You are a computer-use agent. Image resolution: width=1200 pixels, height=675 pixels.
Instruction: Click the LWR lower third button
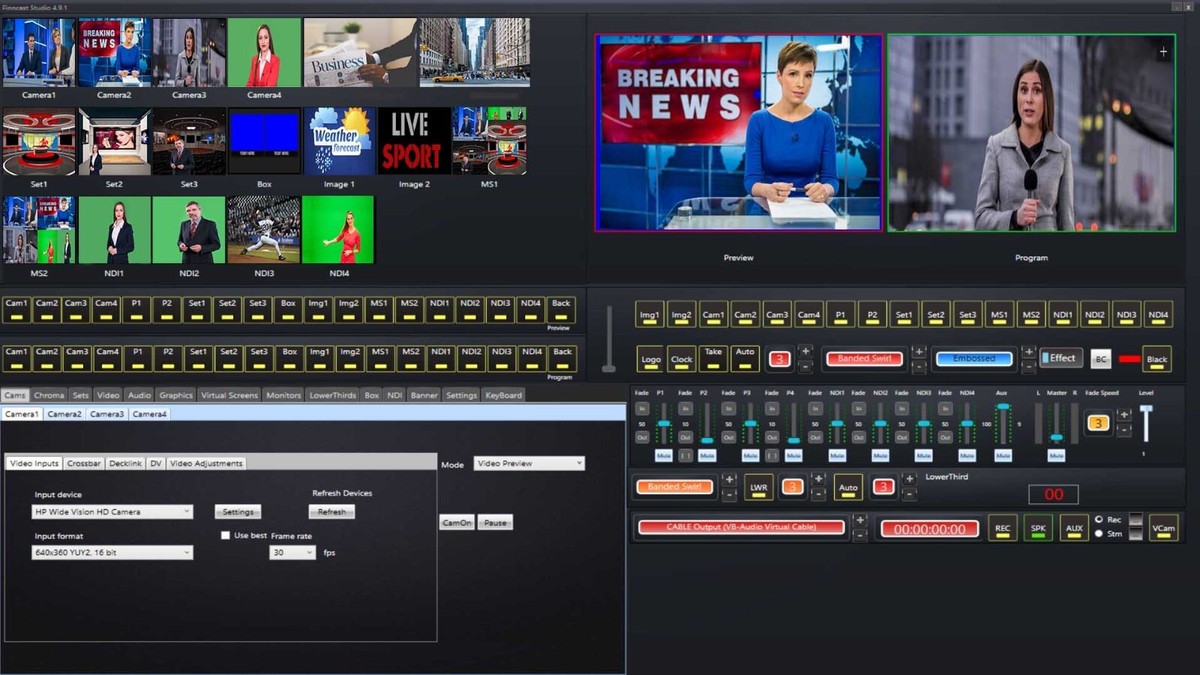759,487
